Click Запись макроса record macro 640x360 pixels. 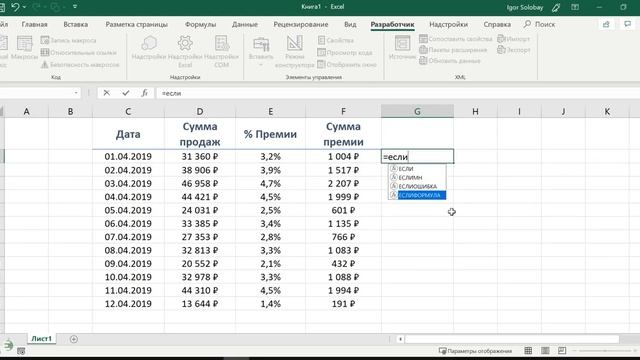click(x=69, y=40)
